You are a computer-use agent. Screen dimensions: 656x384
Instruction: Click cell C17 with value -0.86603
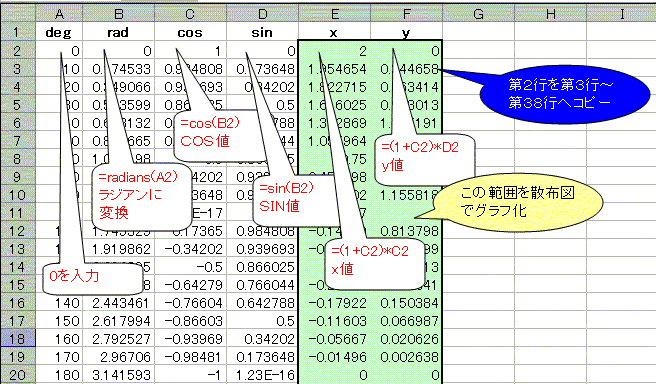coord(190,321)
